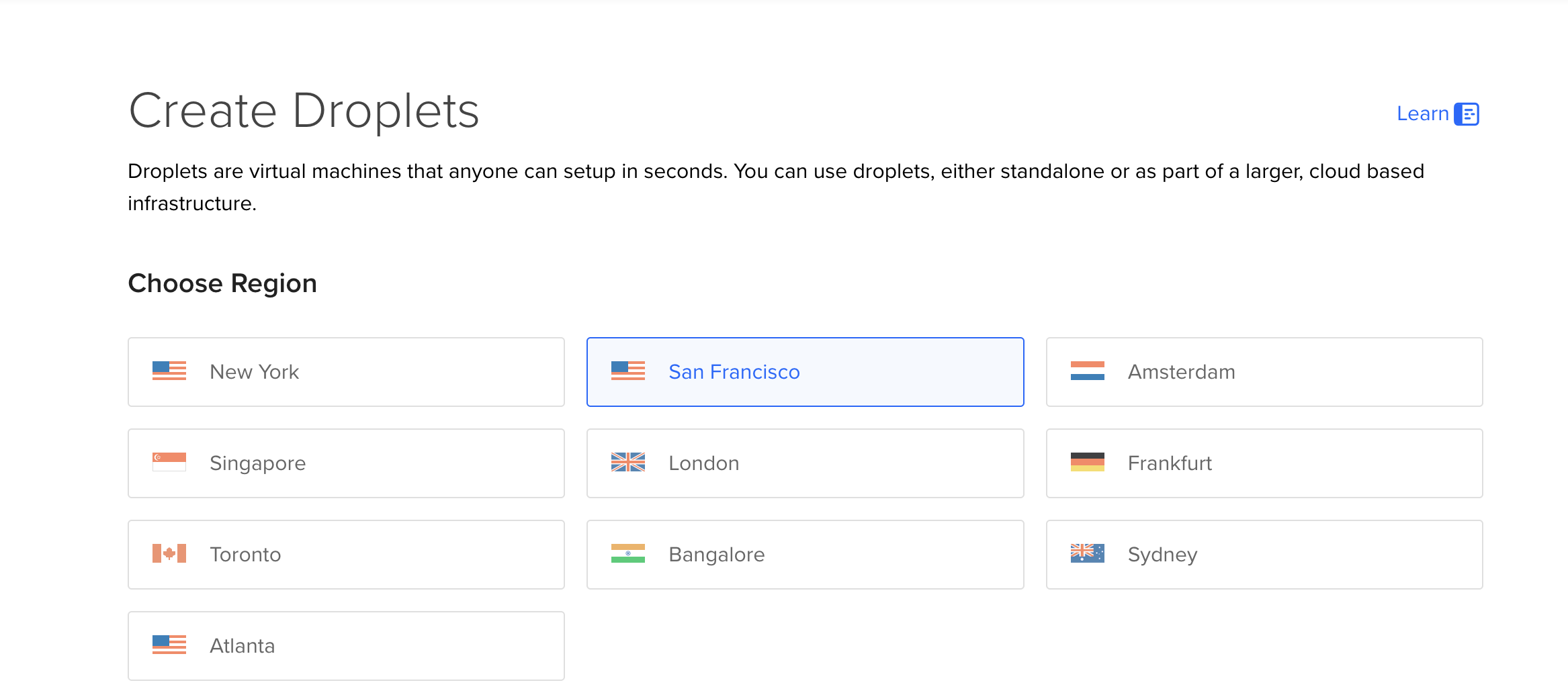Select Toronto as the droplet region
The image size is (1568, 697).
tap(346, 555)
